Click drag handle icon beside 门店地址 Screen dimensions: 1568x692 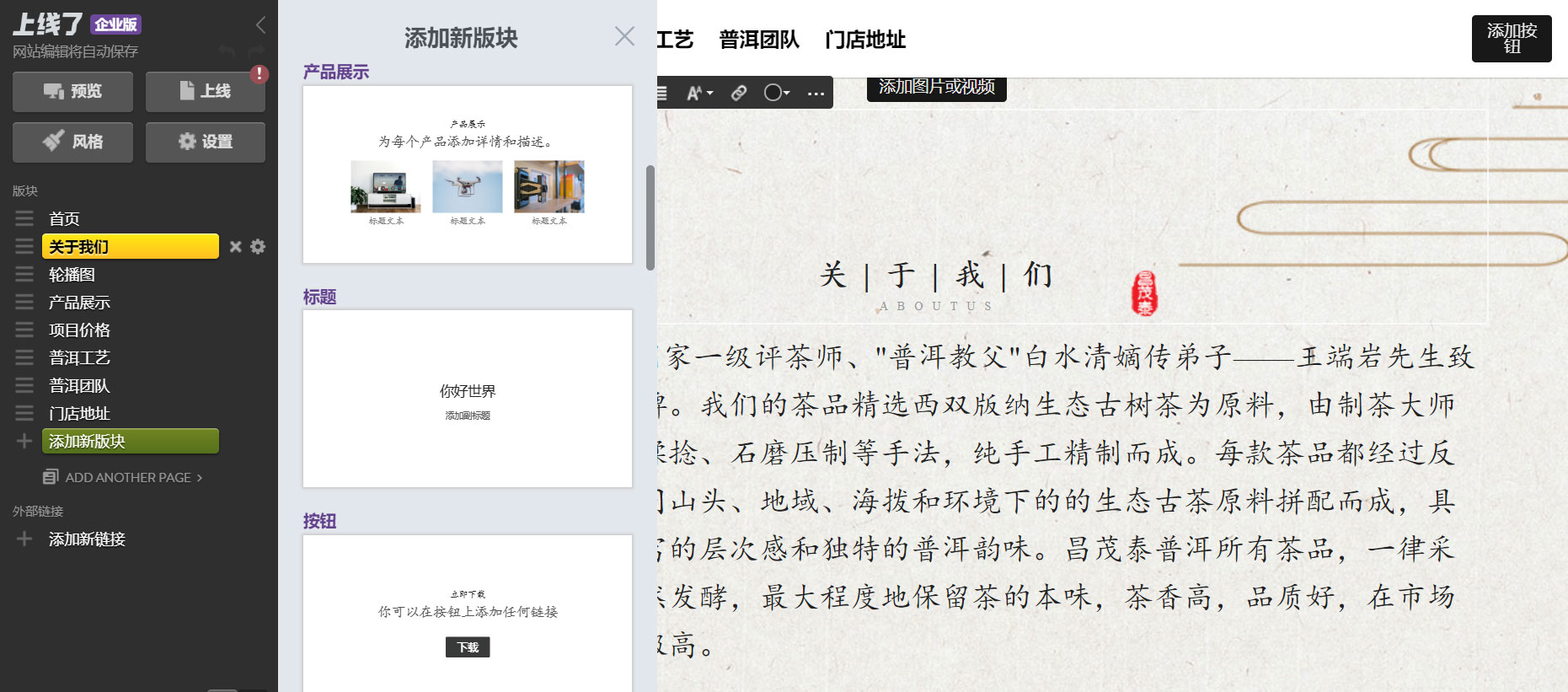click(x=24, y=414)
